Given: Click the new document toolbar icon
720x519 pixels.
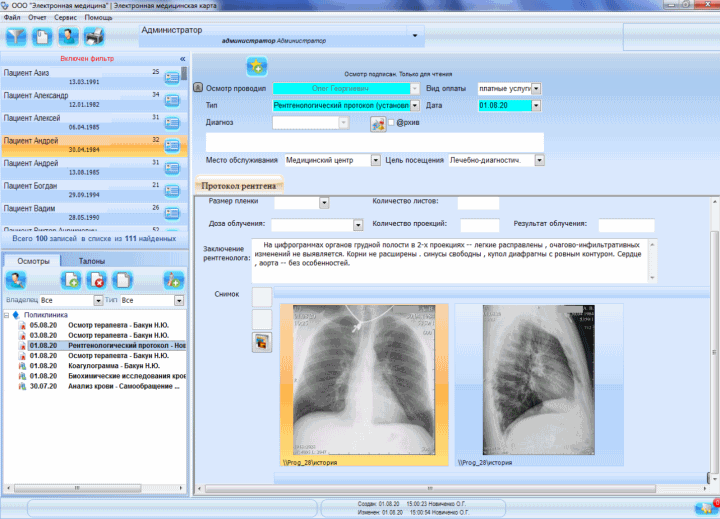Looking at the screenshot, I should click(42, 37).
